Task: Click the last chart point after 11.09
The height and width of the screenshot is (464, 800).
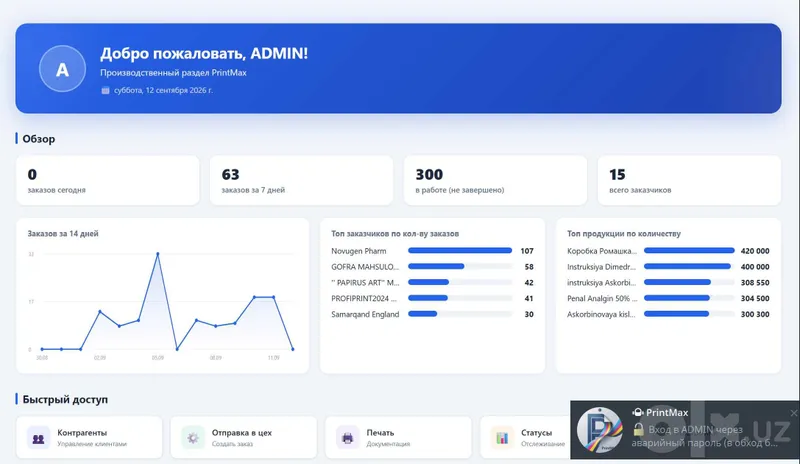Action: (x=293, y=349)
